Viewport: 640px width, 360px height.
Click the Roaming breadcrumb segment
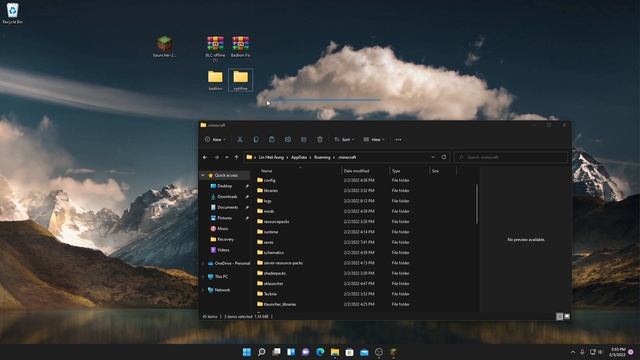point(322,157)
